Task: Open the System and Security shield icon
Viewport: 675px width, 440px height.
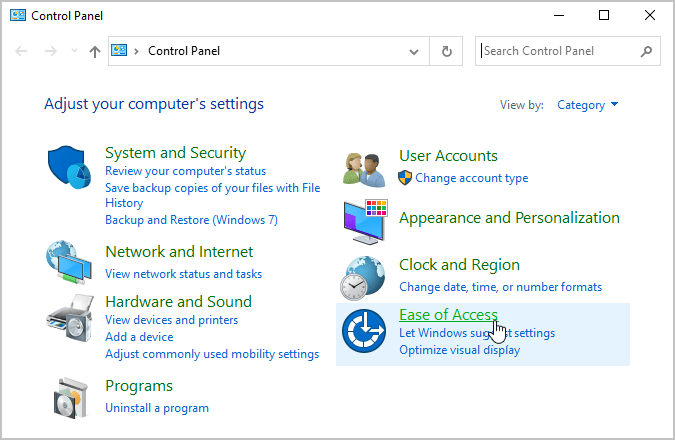Action: (x=69, y=167)
